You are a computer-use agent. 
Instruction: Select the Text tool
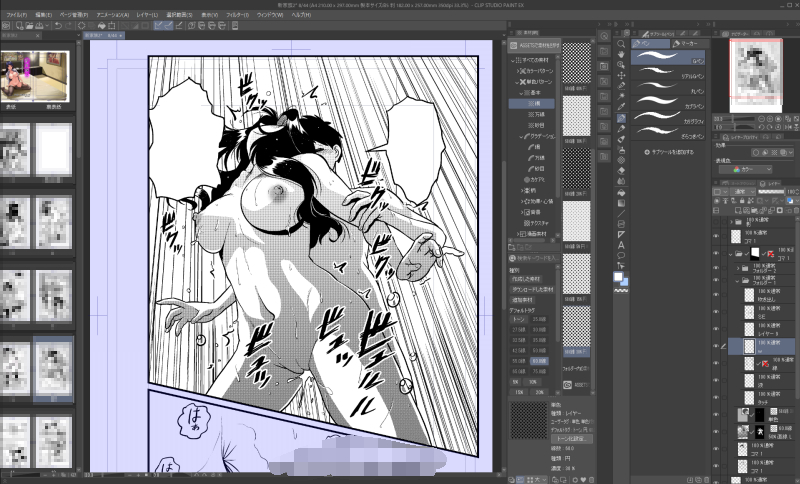pos(621,245)
